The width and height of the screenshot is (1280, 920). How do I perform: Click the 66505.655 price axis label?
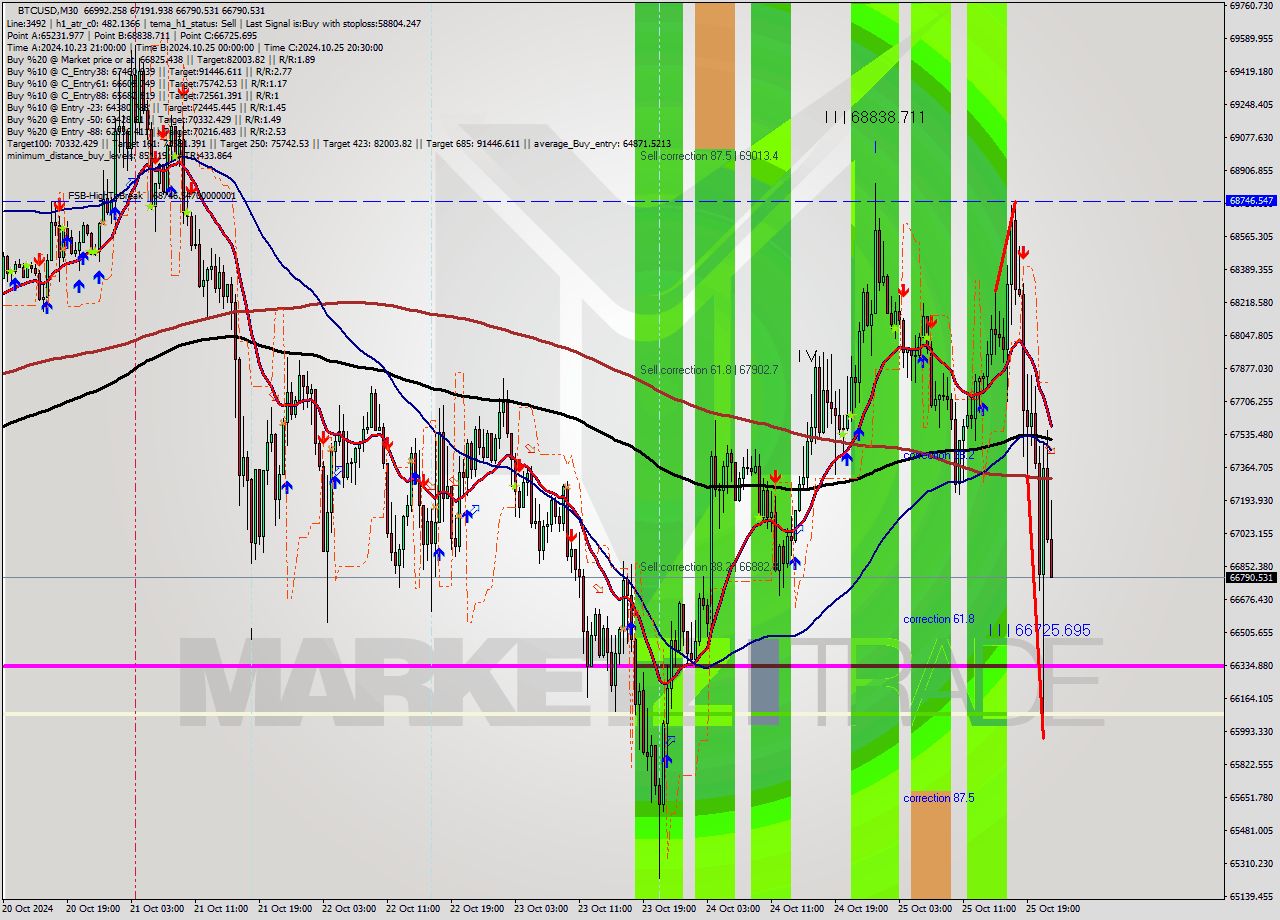pyautogui.click(x=1251, y=632)
